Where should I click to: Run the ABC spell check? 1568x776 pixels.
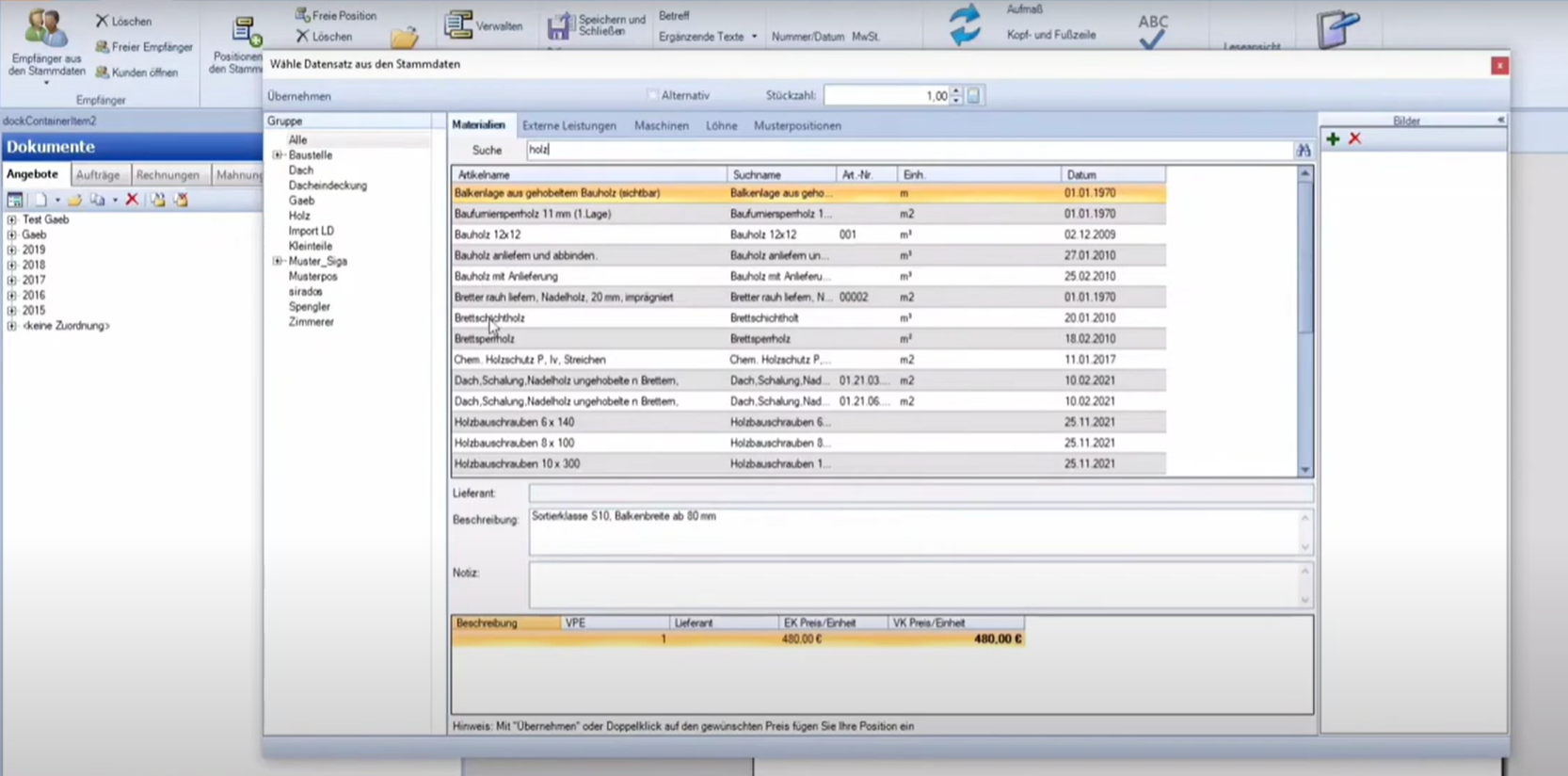point(1153,31)
